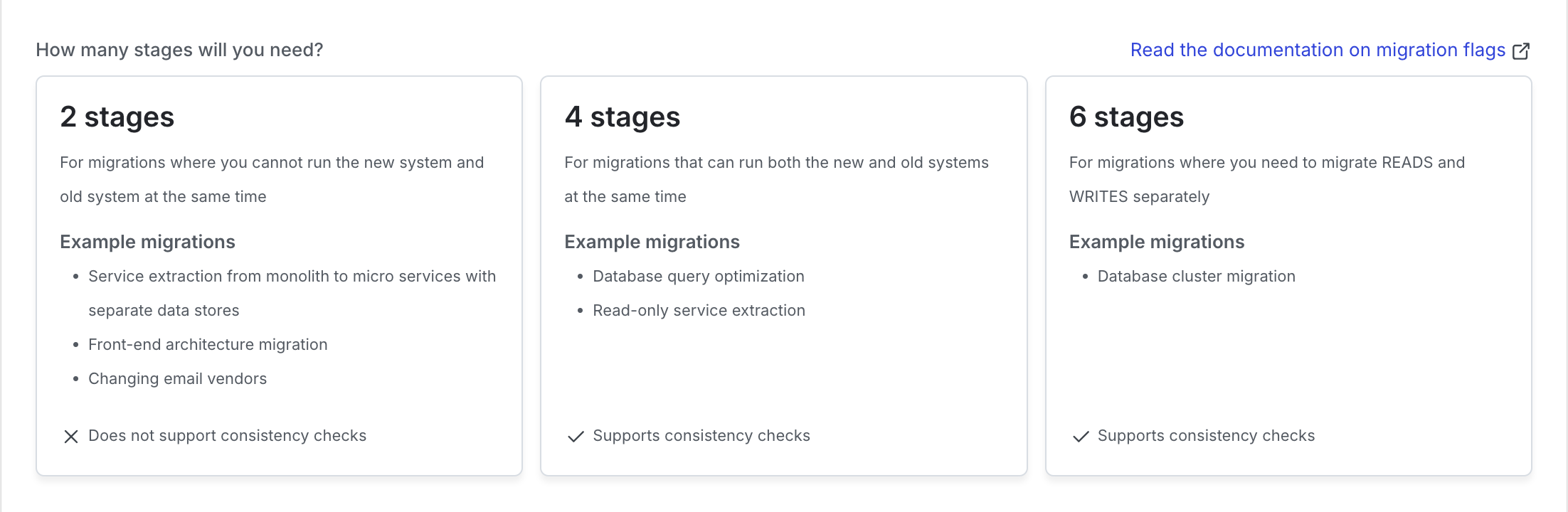The width and height of the screenshot is (1568, 512).
Task: Click the 'Changing email vendors' example item
Action: pyautogui.click(x=177, y=378)
